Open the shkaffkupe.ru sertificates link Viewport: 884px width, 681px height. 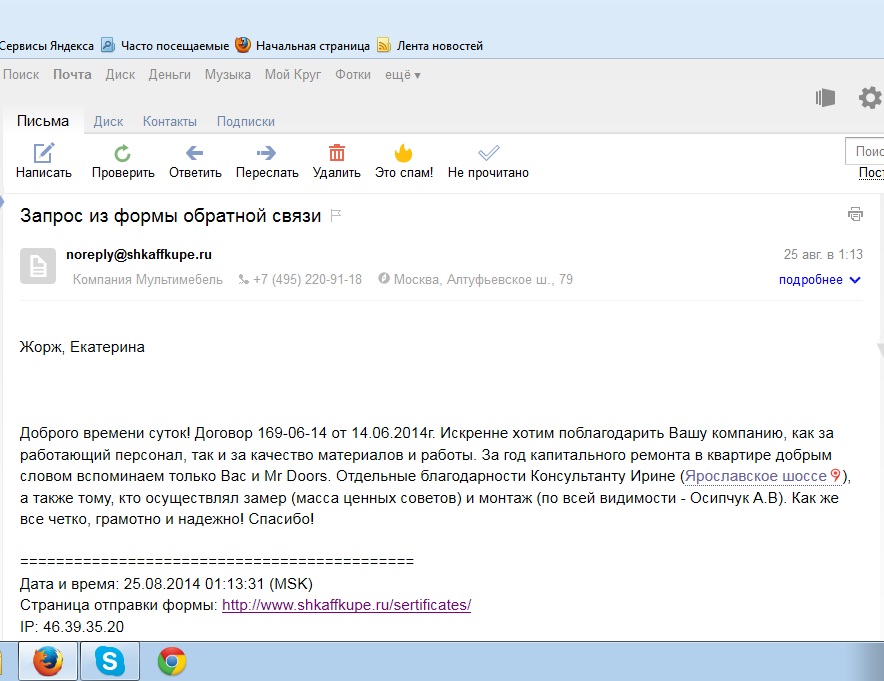[x=346, y=605]
